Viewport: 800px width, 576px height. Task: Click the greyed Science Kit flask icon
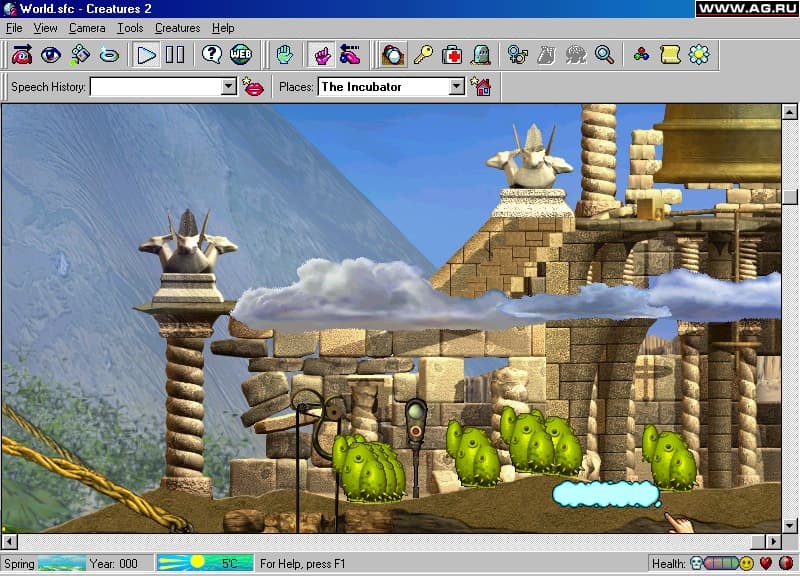pos(546,55)
